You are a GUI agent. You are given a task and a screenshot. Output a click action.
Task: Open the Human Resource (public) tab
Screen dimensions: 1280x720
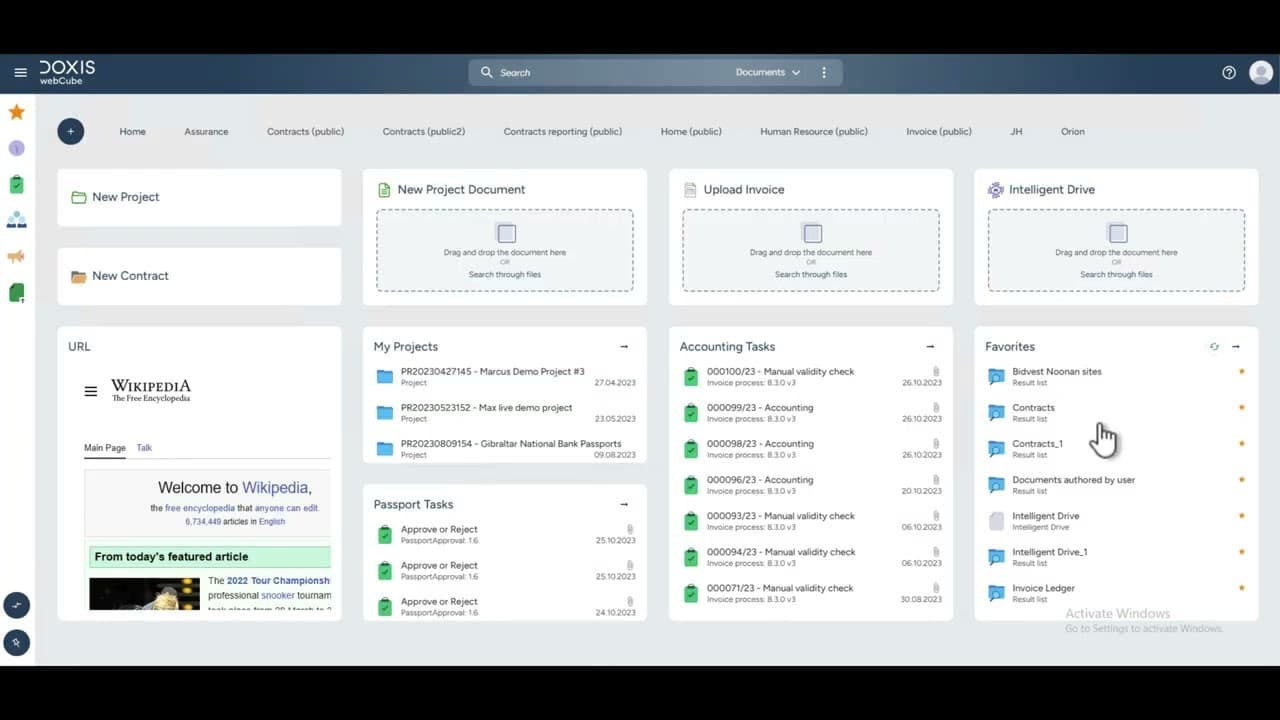pyautogui.click(x=814, y=132)
